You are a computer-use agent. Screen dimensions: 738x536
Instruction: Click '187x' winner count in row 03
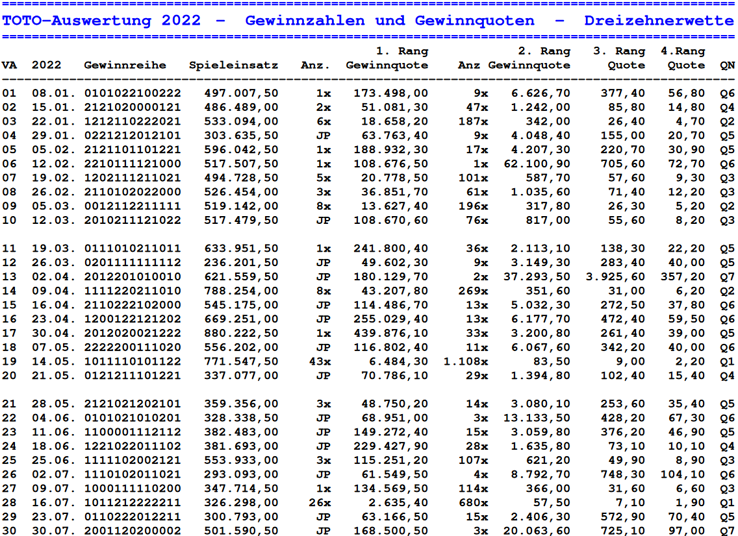click(x=473, y=121)
